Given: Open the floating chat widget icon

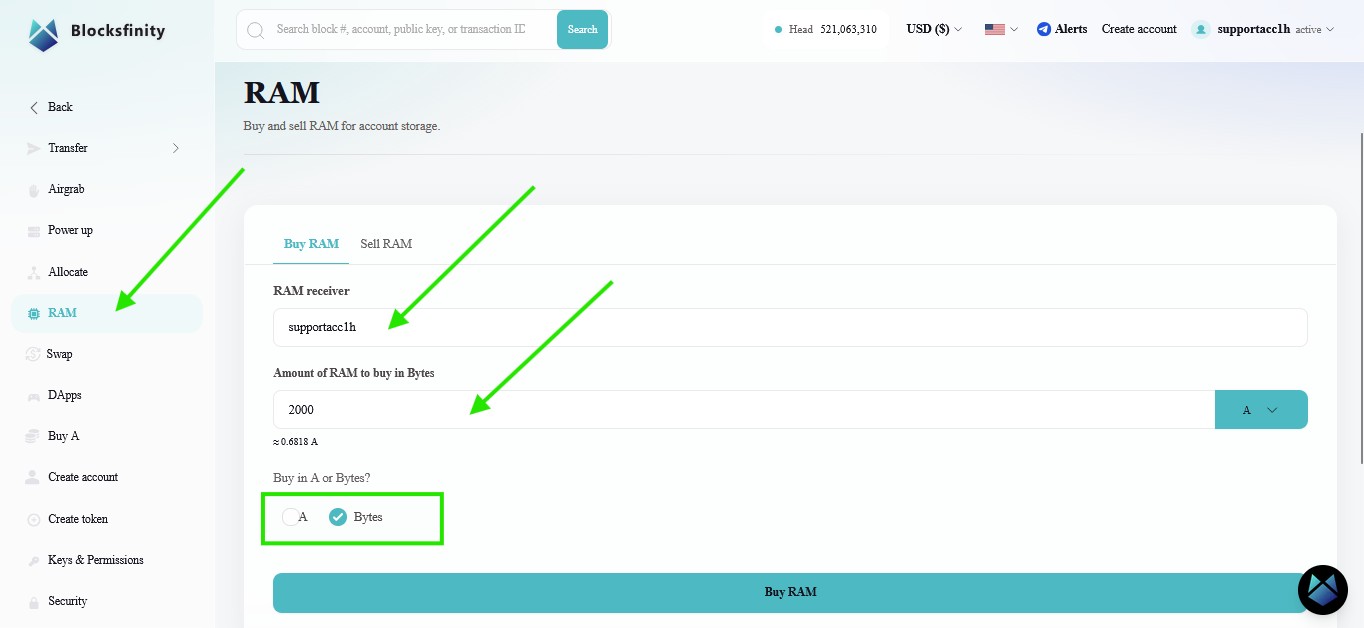Looking at the screenshot, I should click(1322, 589).
